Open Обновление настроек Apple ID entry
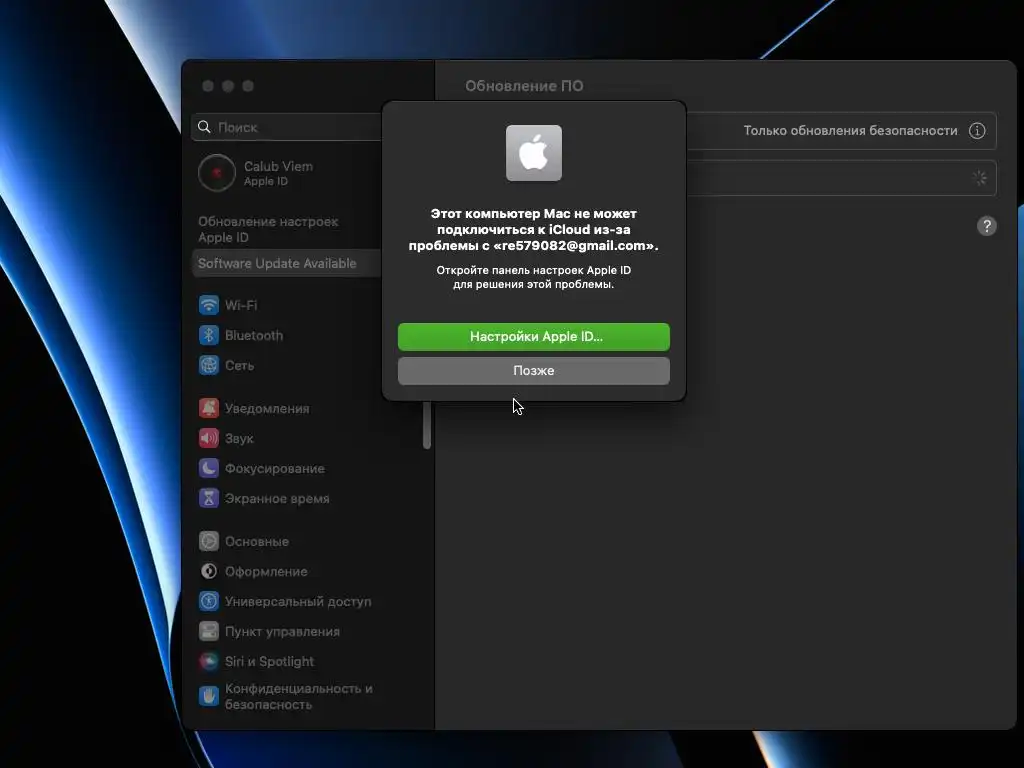Screen dimensions: 1024x768 click(x=268, y=229)
